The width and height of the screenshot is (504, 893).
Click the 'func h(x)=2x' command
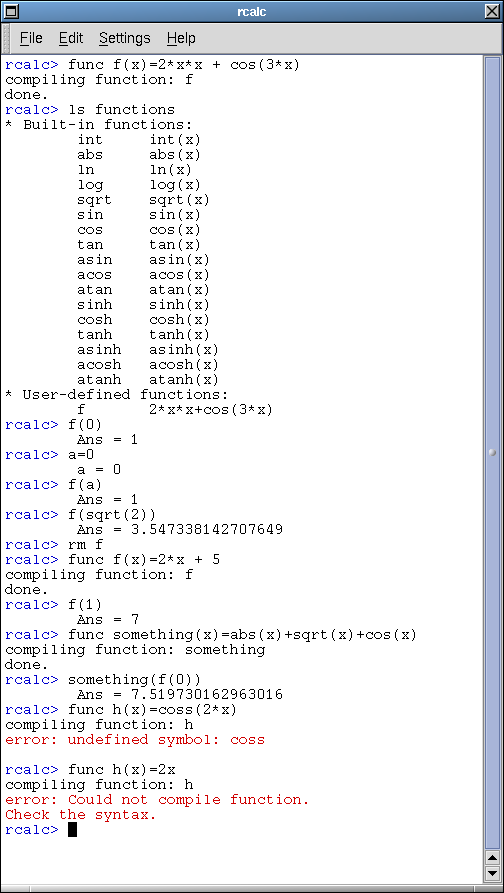pyautogui.click(x=121, y=770)
